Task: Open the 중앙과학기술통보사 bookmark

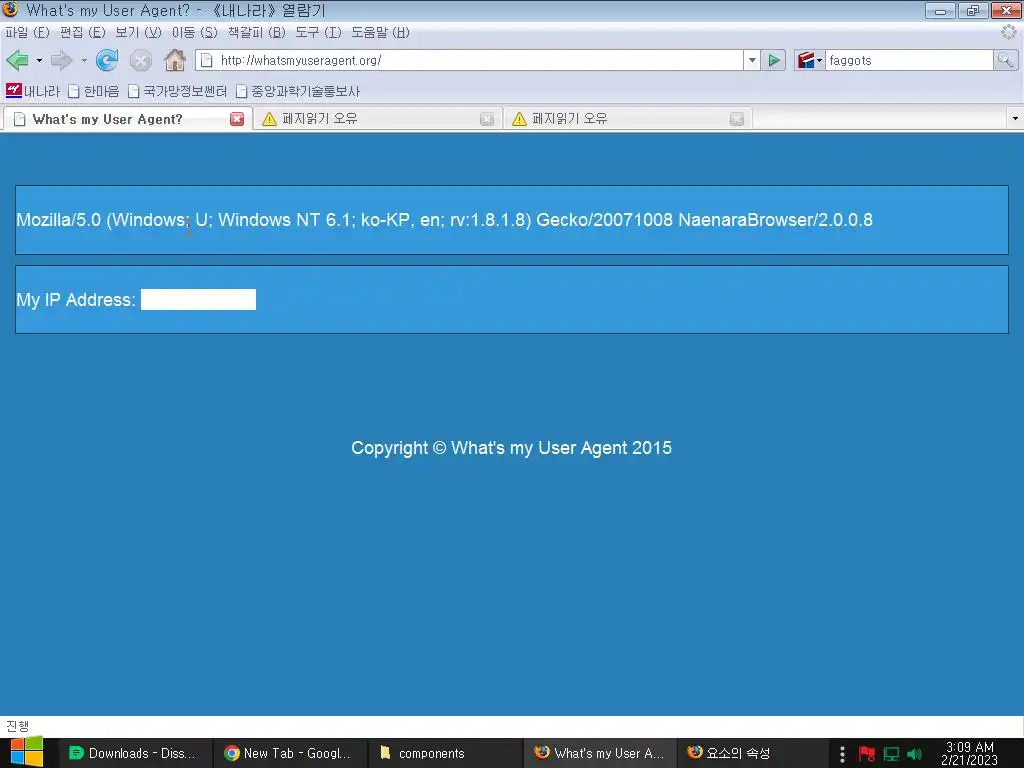Action: tap(298, 91)
